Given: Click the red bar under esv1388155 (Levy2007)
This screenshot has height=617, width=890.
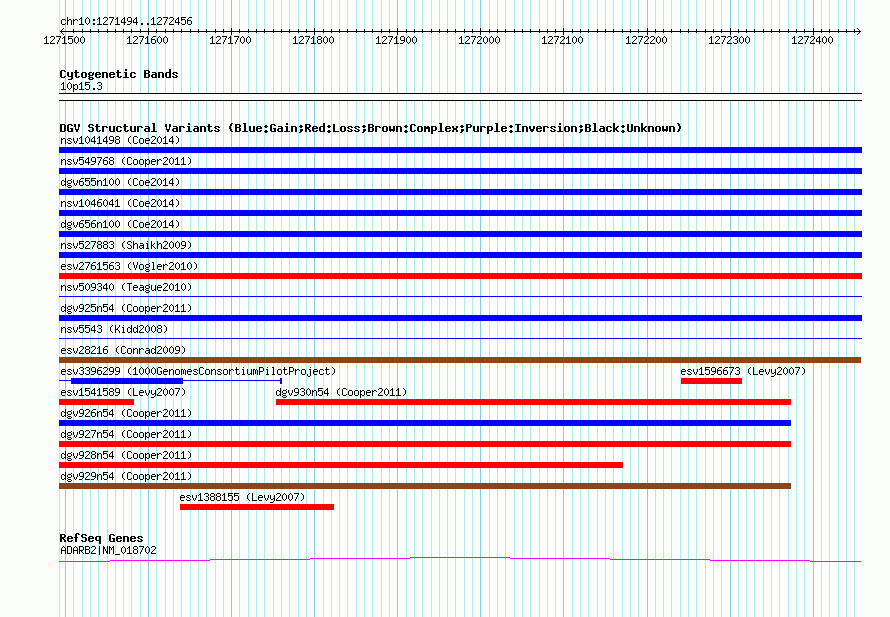Looking at the screenshot, I should point(257,507).
